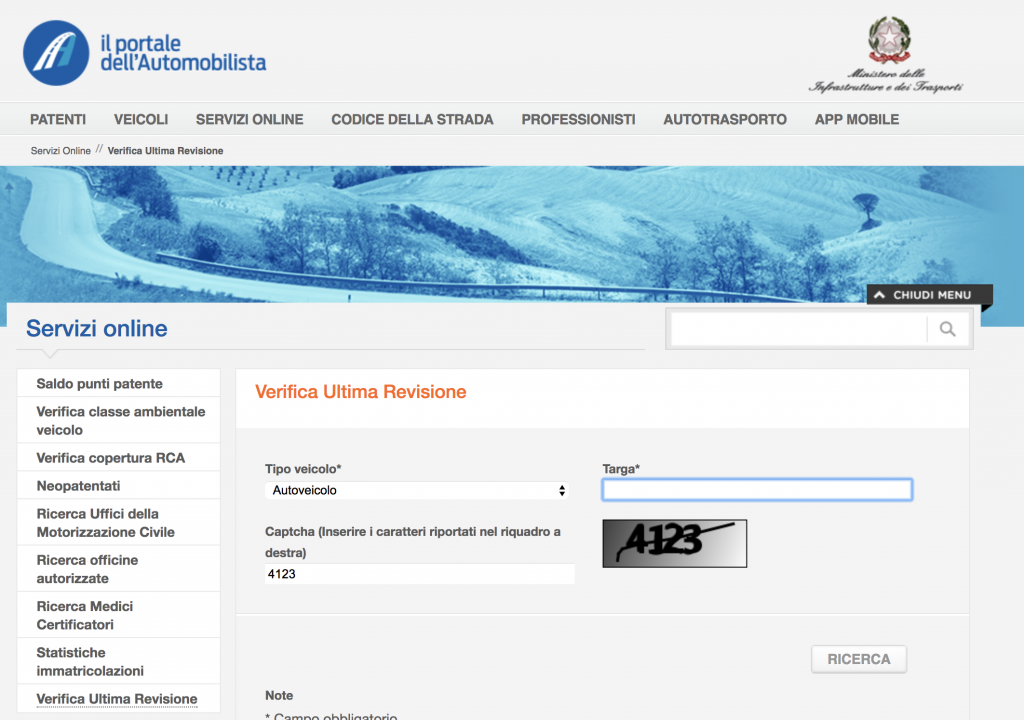Click the CHIUDI MENU up-arrow icon
1024x720 pixels.
[879, 295]
